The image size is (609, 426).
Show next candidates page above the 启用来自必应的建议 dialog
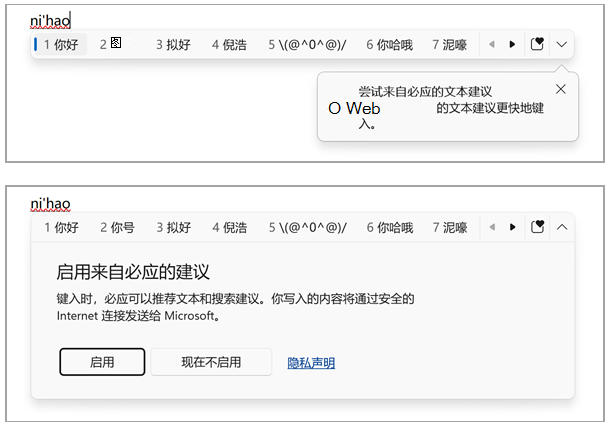(x=513, y=227)
